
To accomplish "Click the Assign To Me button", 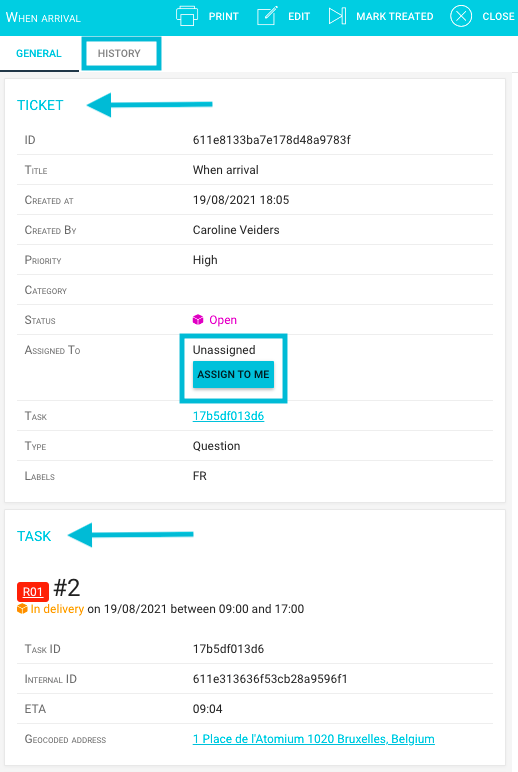I will click(x=233, y=375).
